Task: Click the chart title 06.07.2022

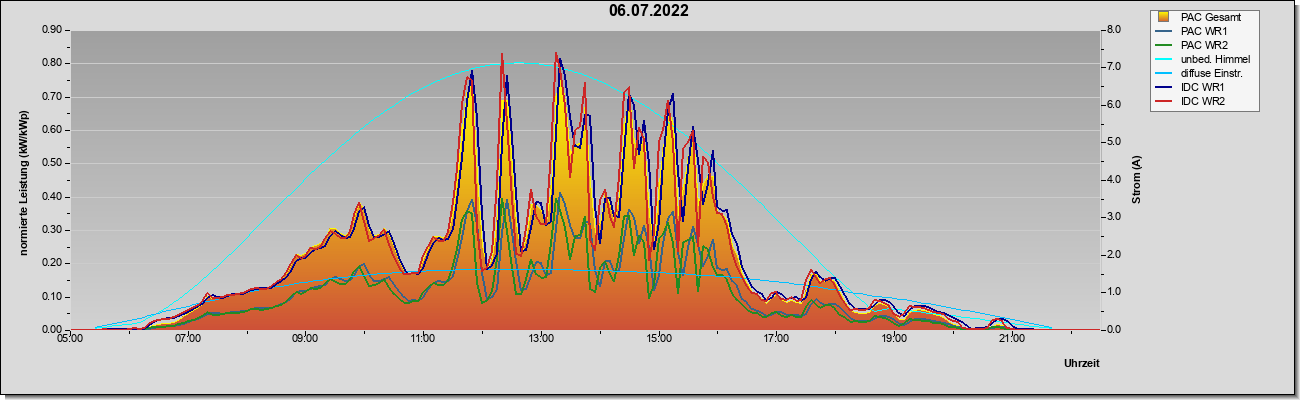Action: [x=649, y=12]
